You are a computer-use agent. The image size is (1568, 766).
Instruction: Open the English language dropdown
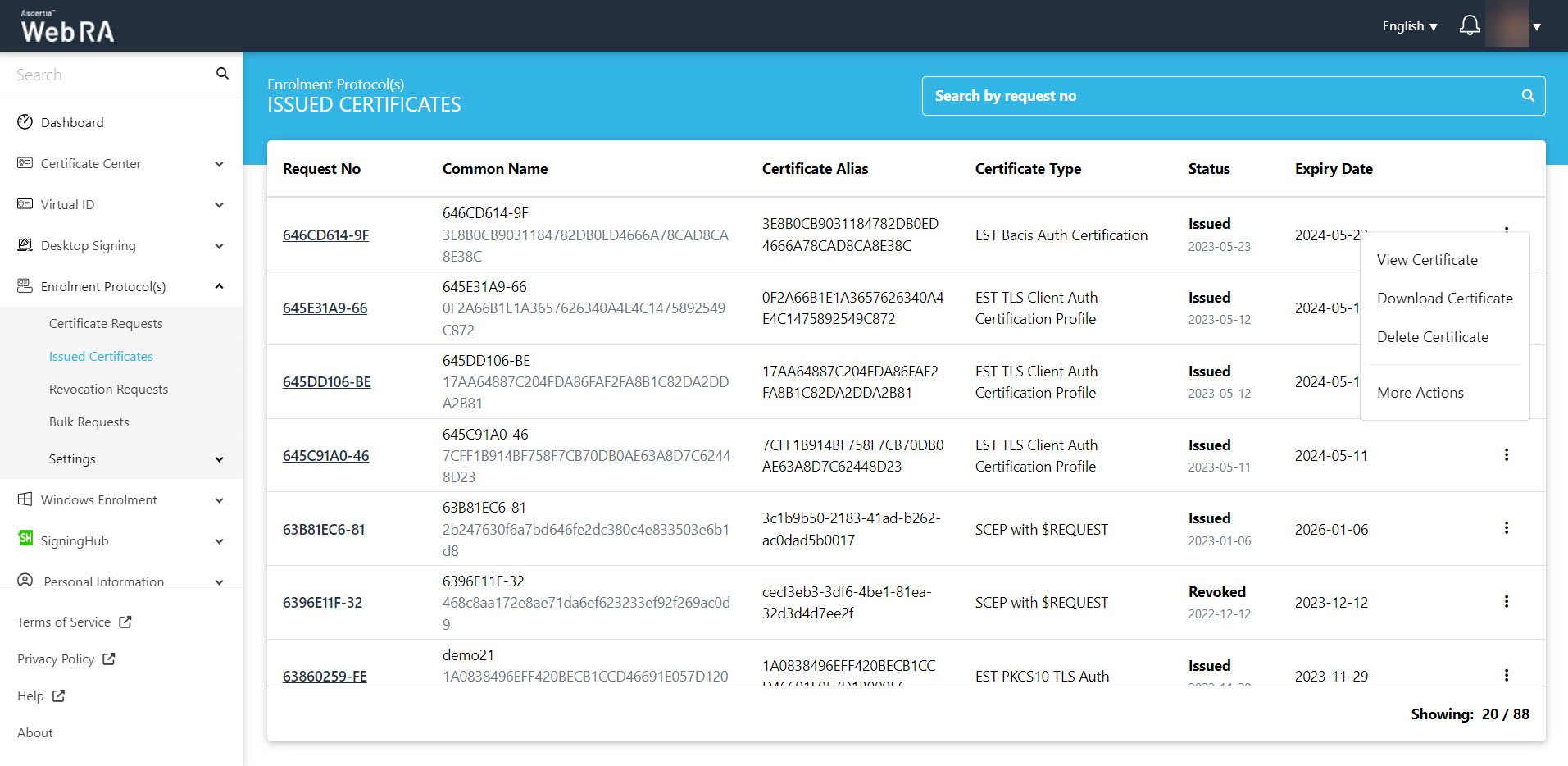(1409, 26)
